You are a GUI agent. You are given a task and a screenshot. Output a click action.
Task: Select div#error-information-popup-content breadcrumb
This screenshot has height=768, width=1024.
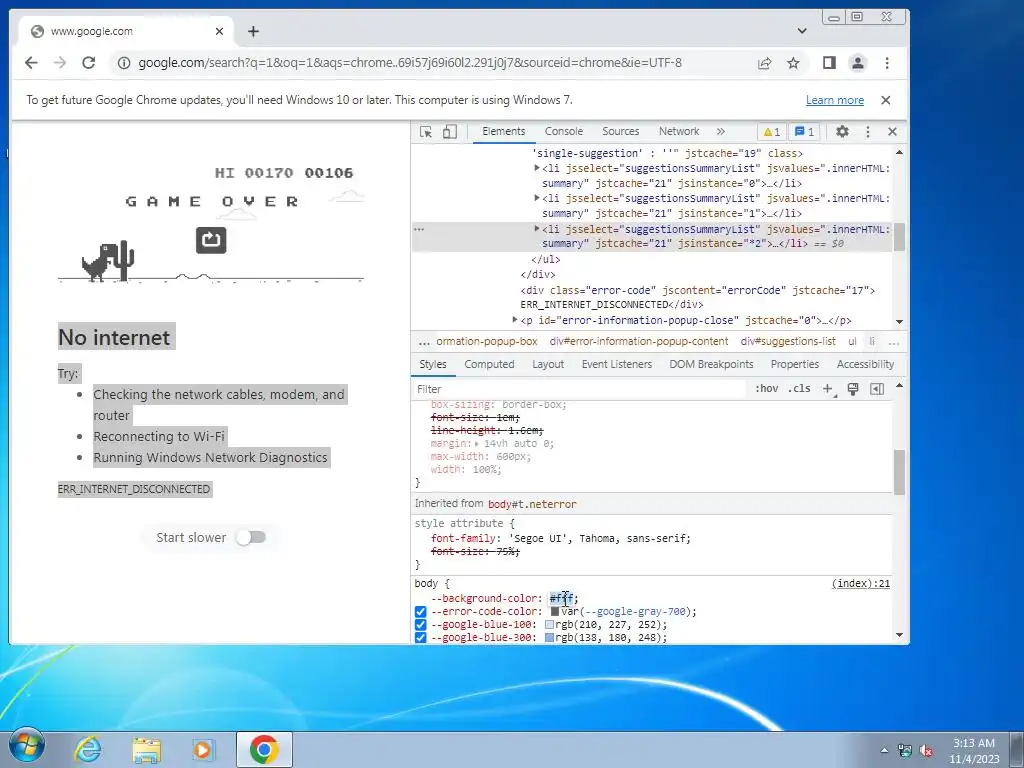tap(639, 342)
